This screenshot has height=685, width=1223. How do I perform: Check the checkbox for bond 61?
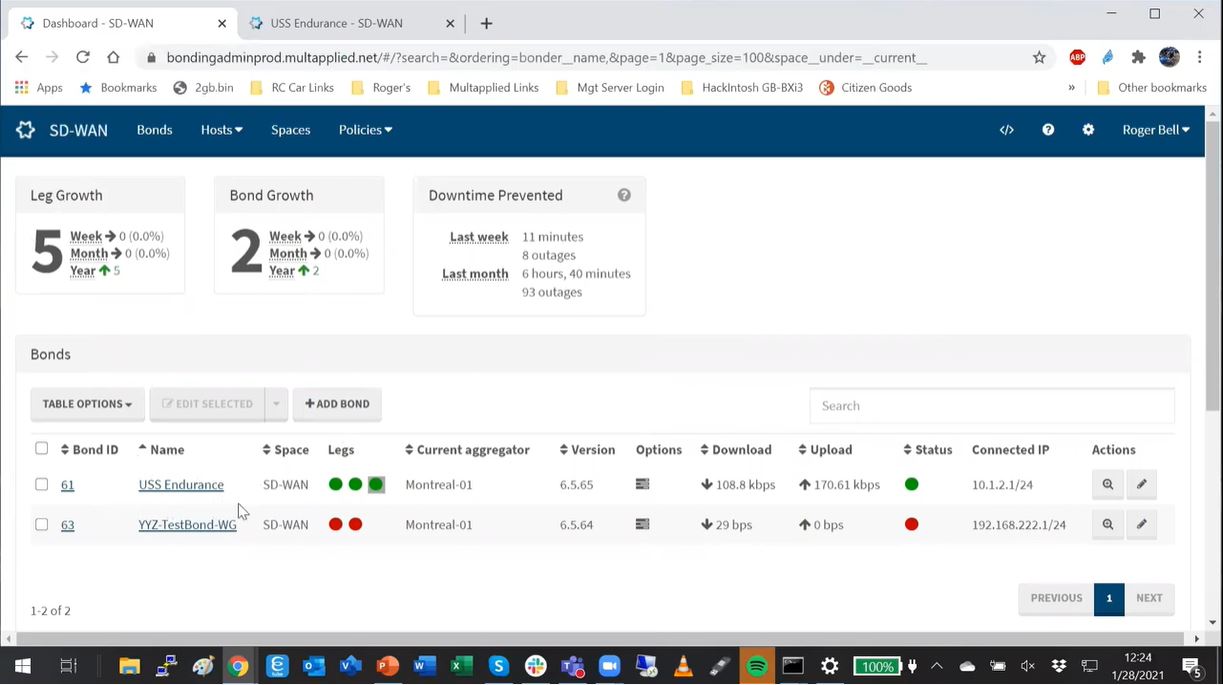(41, 484)
